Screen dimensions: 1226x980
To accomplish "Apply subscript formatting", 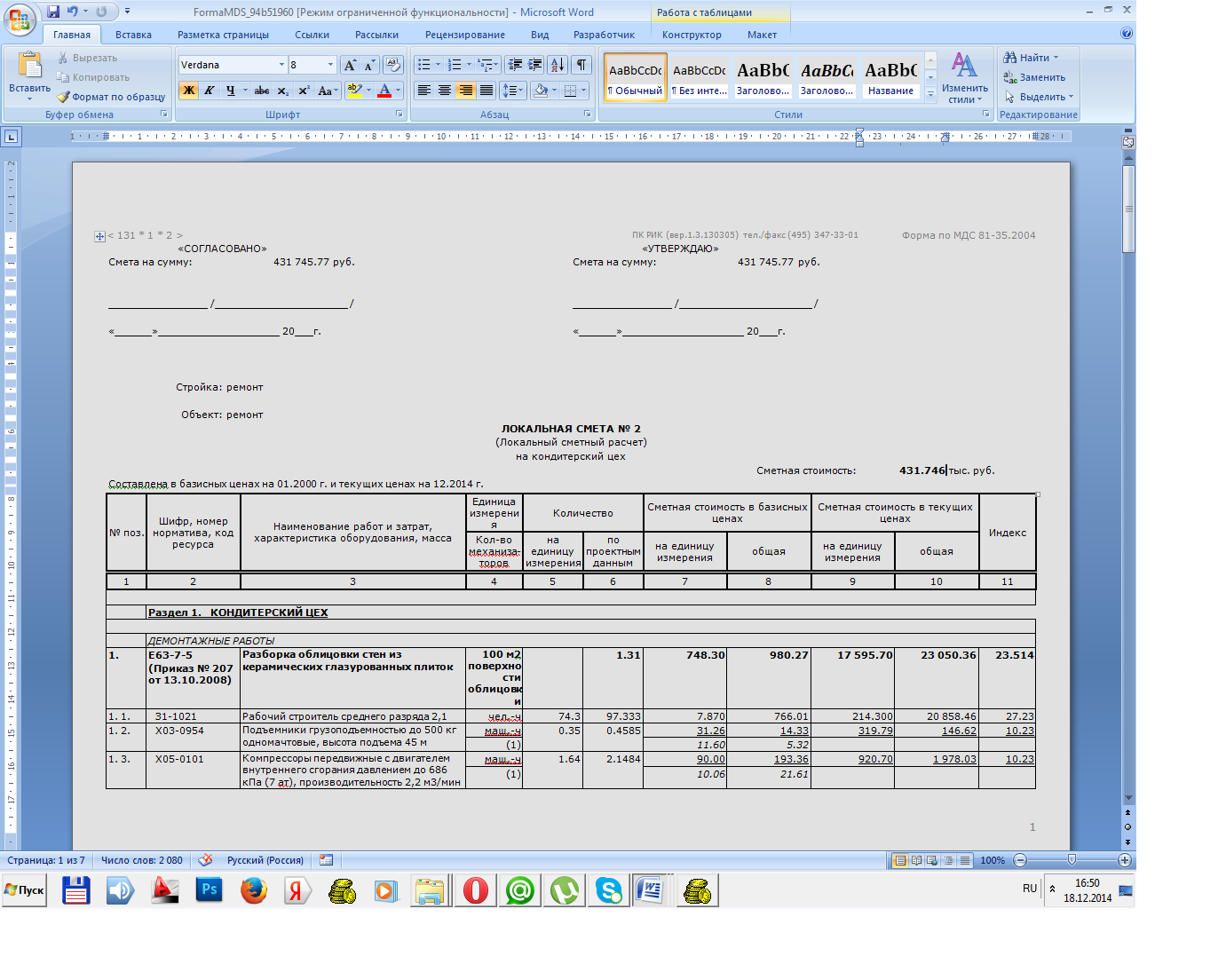I will (x=282, y=91).
